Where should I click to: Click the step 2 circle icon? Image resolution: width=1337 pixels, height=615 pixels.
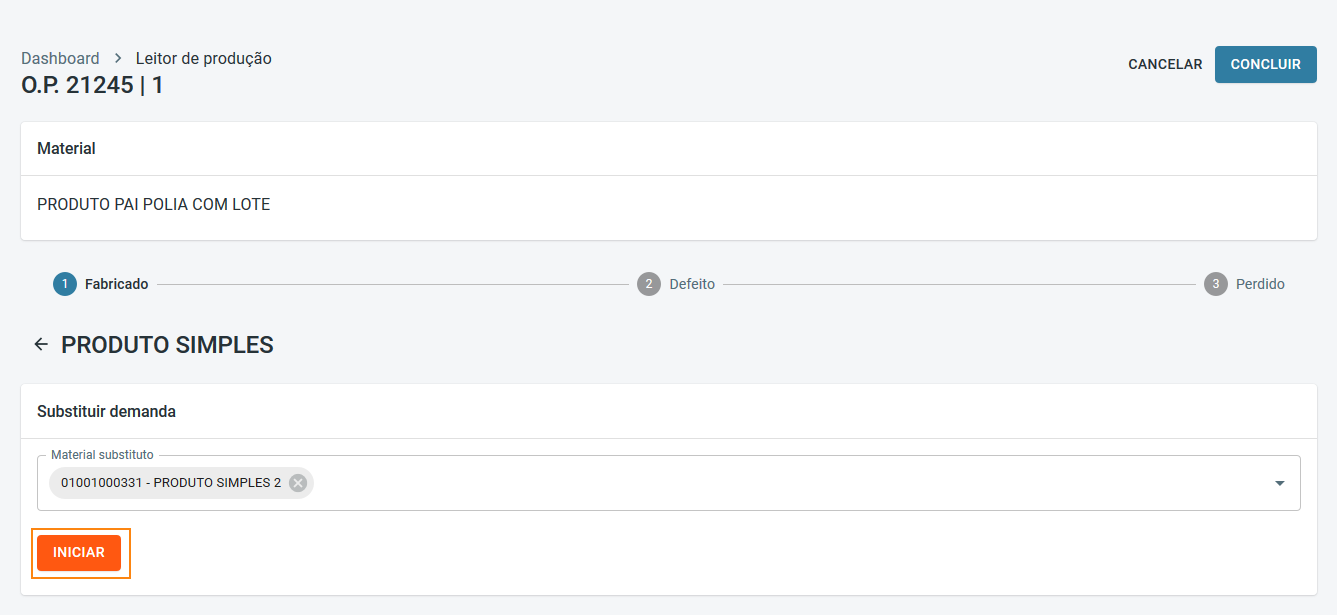click(648, 284)
